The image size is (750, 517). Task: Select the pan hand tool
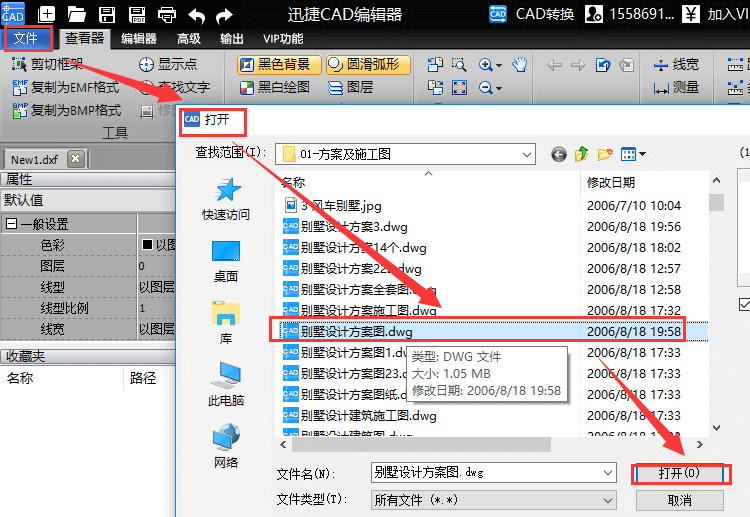coord(519,64)
